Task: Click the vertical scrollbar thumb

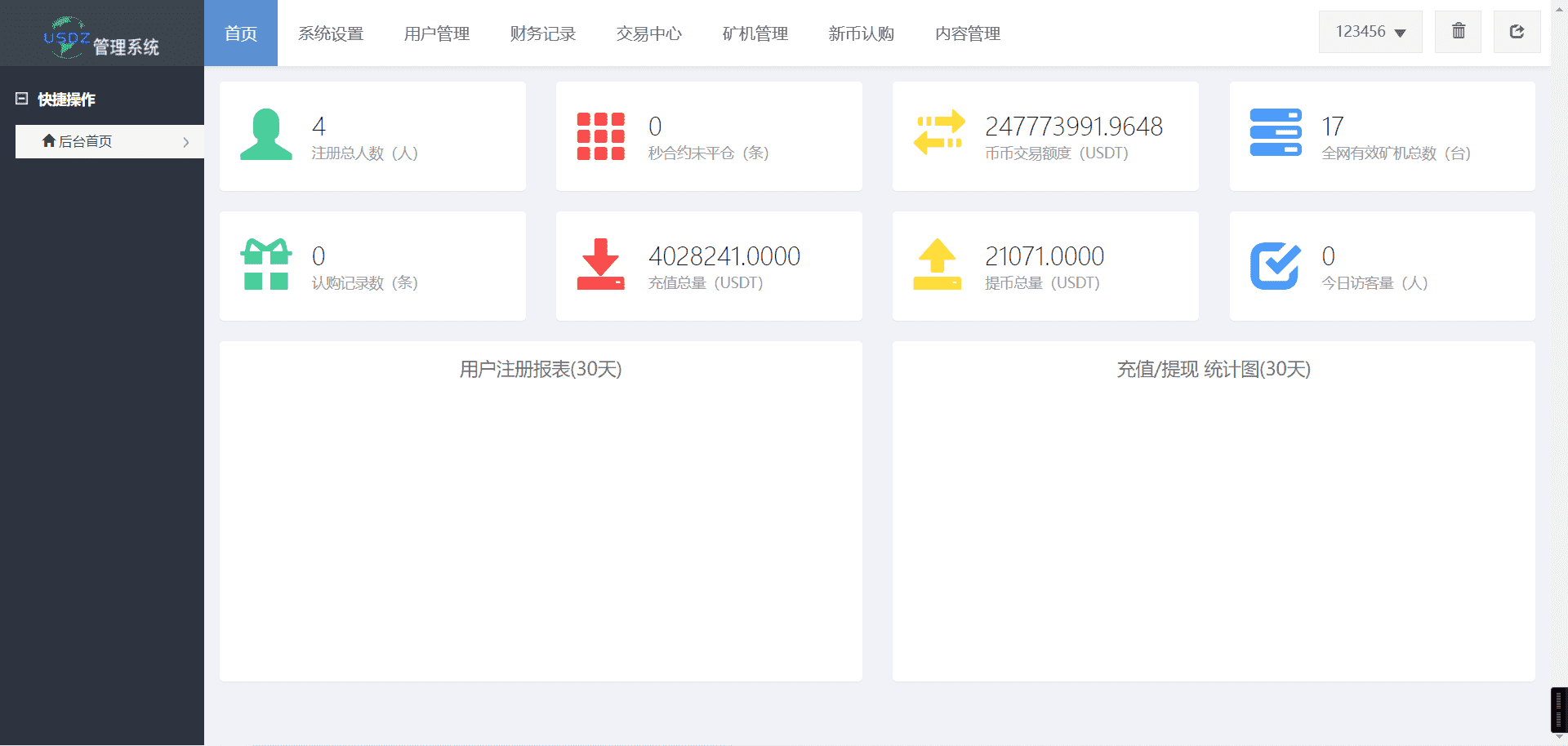Action: point(1558,710)
